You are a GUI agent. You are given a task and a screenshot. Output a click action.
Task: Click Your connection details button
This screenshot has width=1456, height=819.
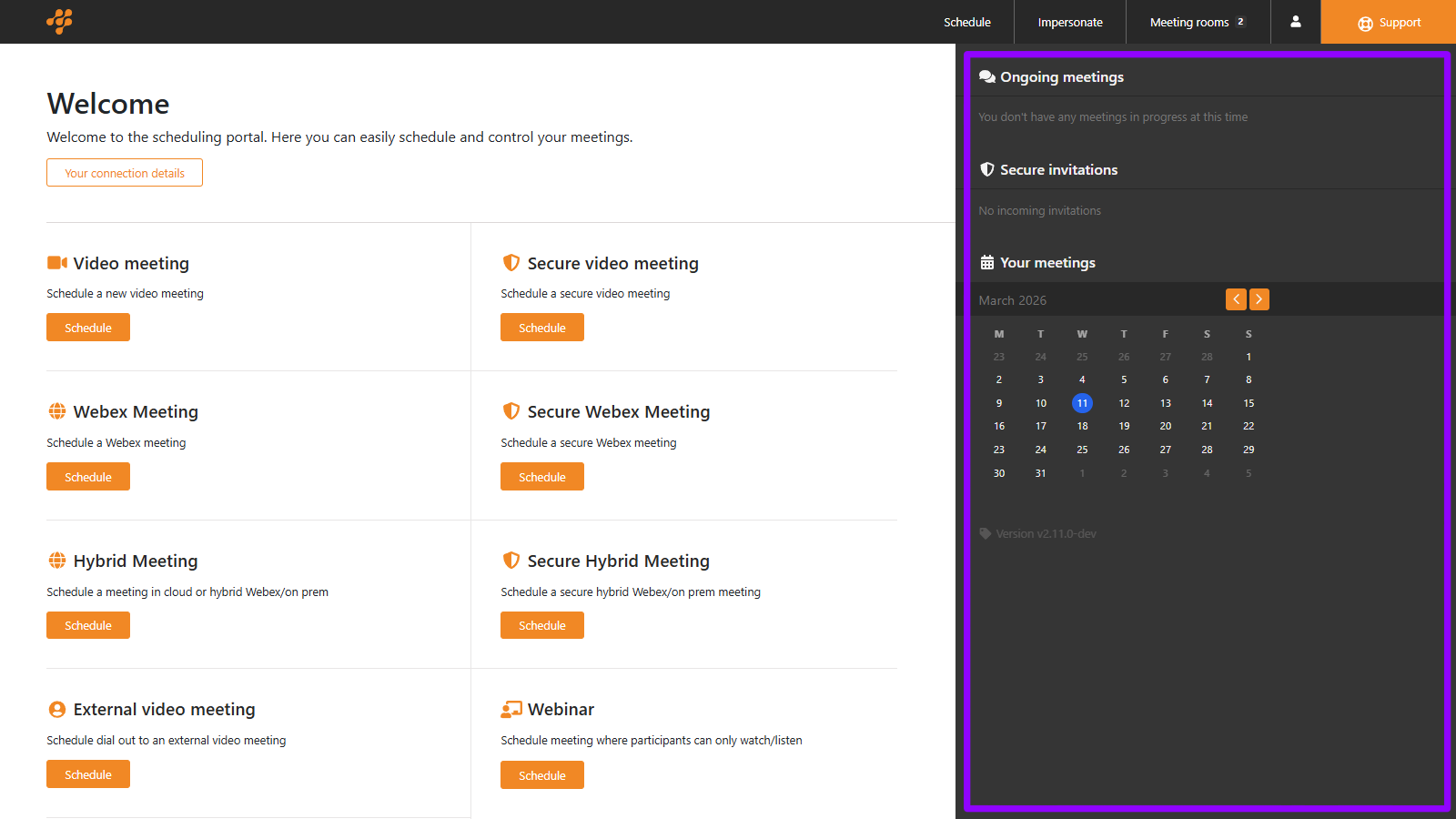point(125,173)
